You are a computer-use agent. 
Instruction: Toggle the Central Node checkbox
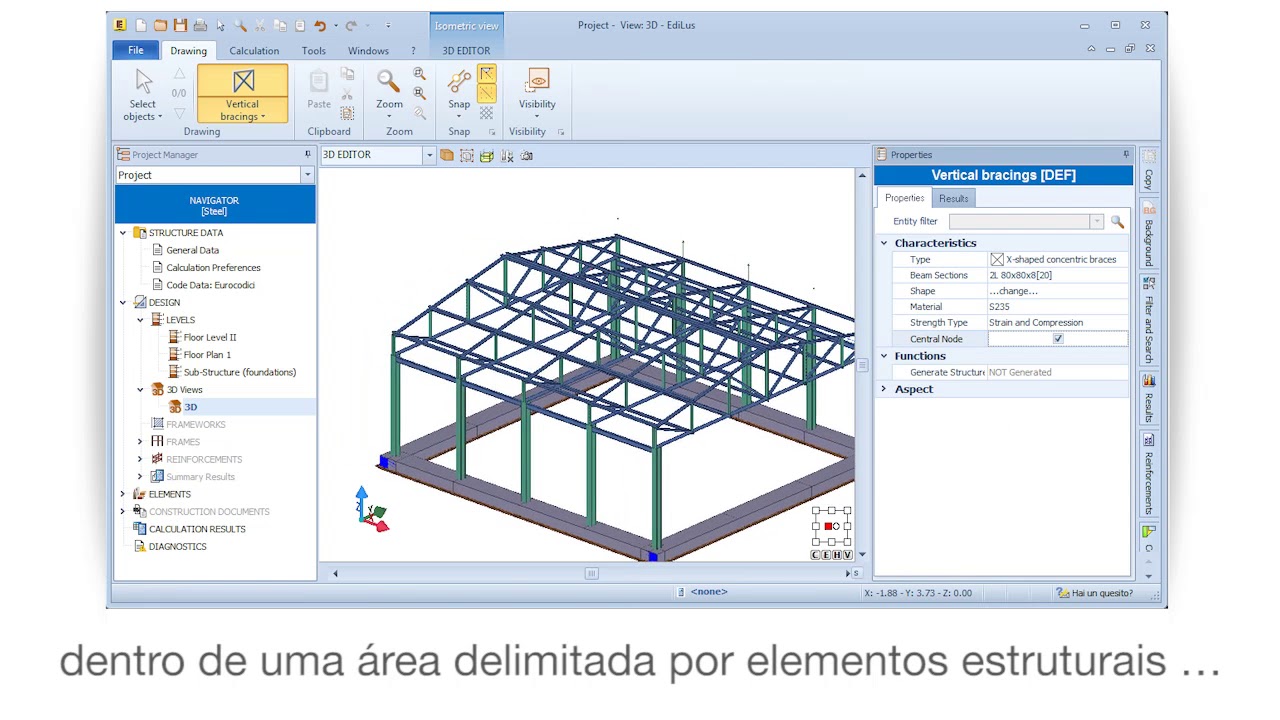click(x=1058, y=339)
